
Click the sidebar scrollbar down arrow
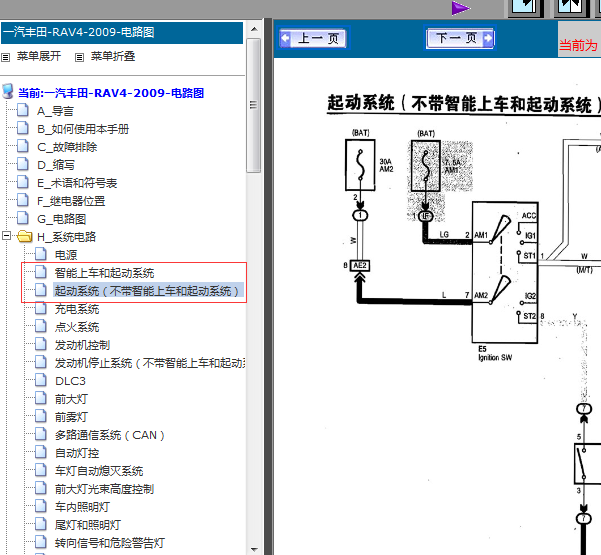tap(254, 549)
